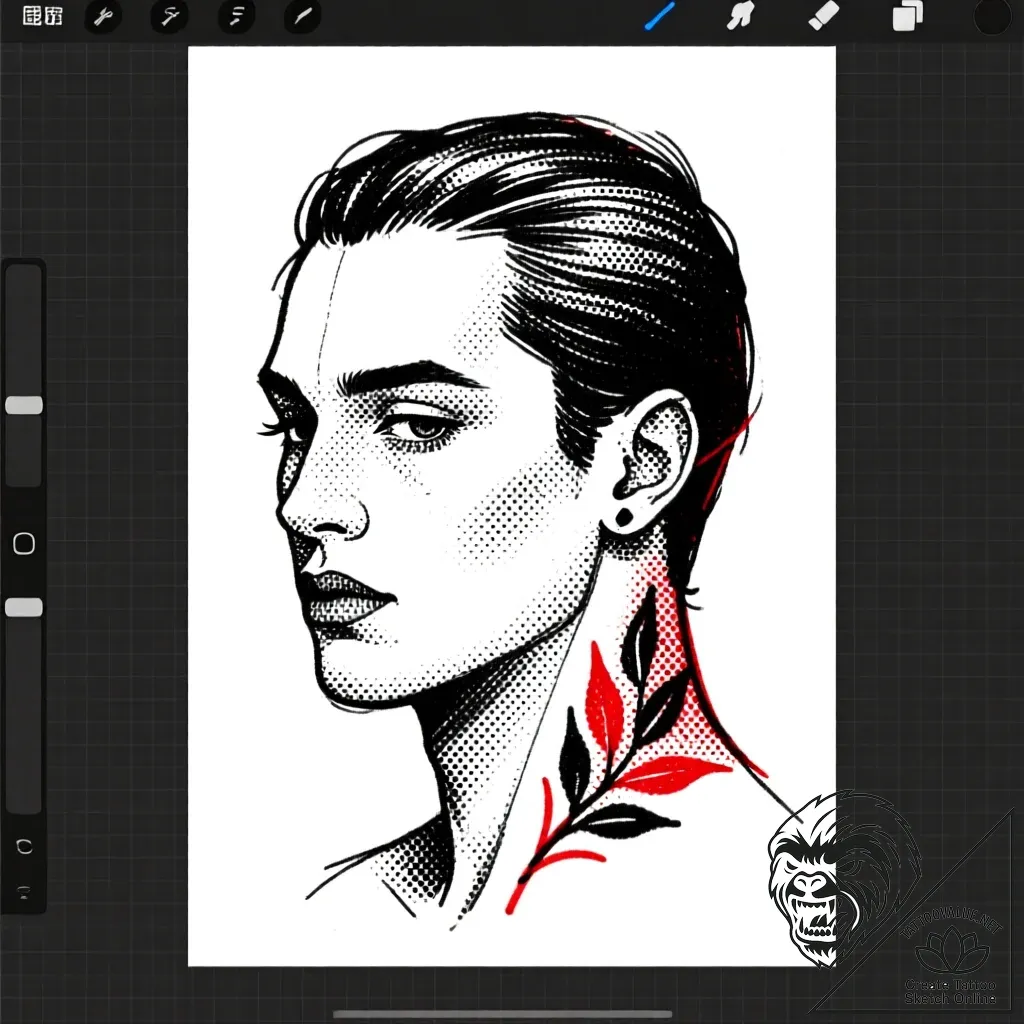Open the Adjustments magic wand menu
This screenshot has width=1024, height=1024.
click(169, 17)
